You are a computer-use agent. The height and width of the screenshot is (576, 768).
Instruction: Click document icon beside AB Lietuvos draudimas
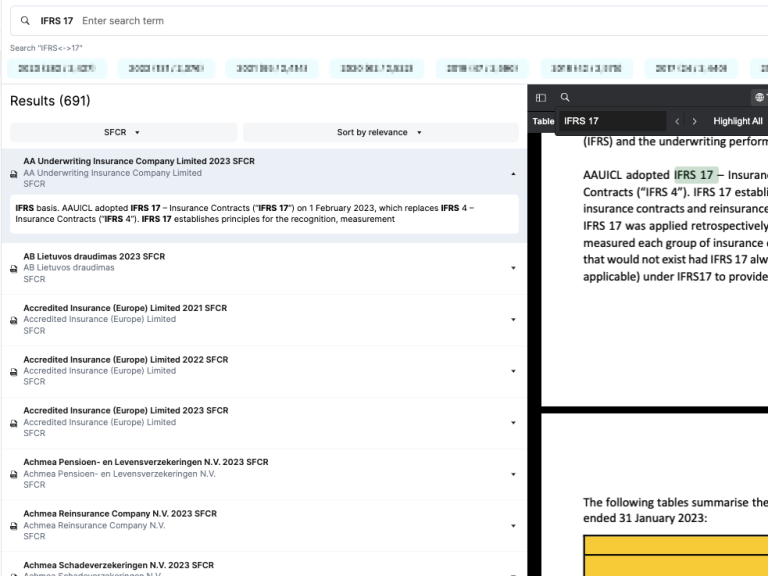(x=14, y=268)
